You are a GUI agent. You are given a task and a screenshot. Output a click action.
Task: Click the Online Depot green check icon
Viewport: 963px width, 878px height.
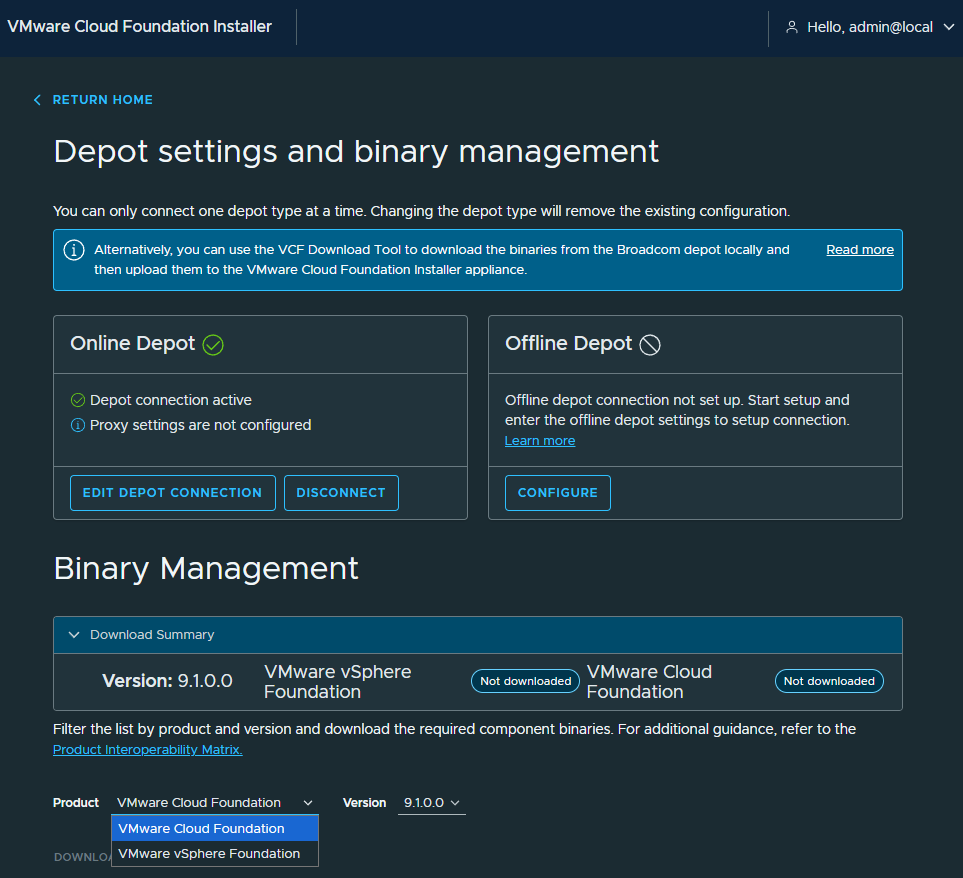213,344
